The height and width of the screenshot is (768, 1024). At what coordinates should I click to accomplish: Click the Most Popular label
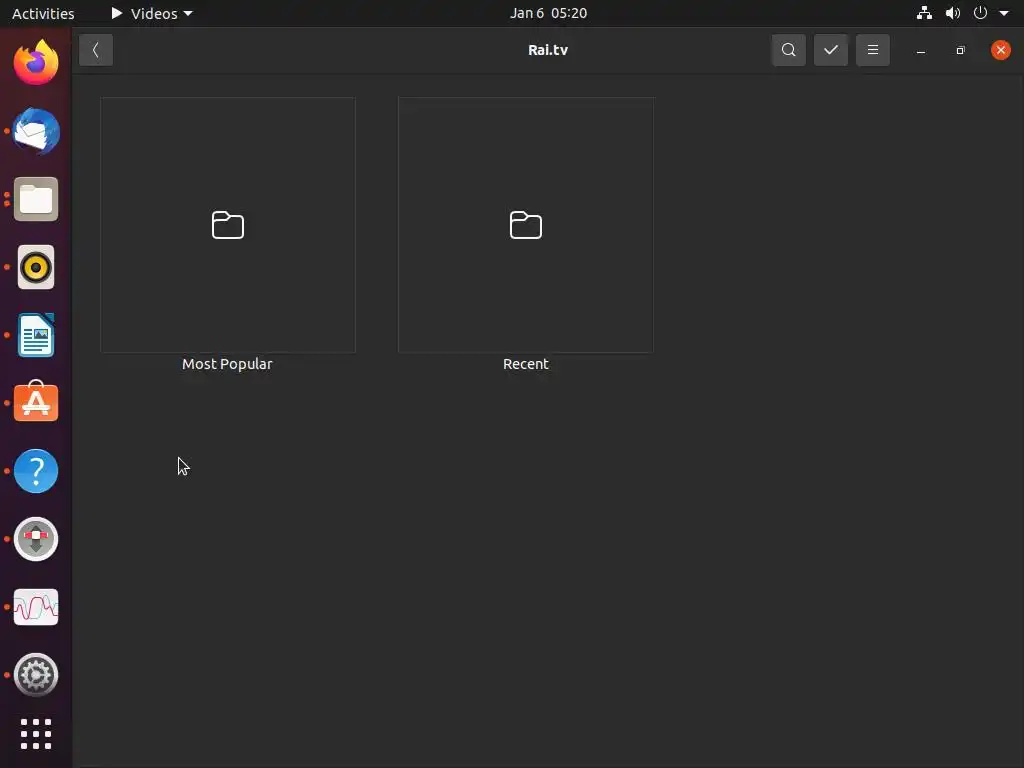click(227, 364)
